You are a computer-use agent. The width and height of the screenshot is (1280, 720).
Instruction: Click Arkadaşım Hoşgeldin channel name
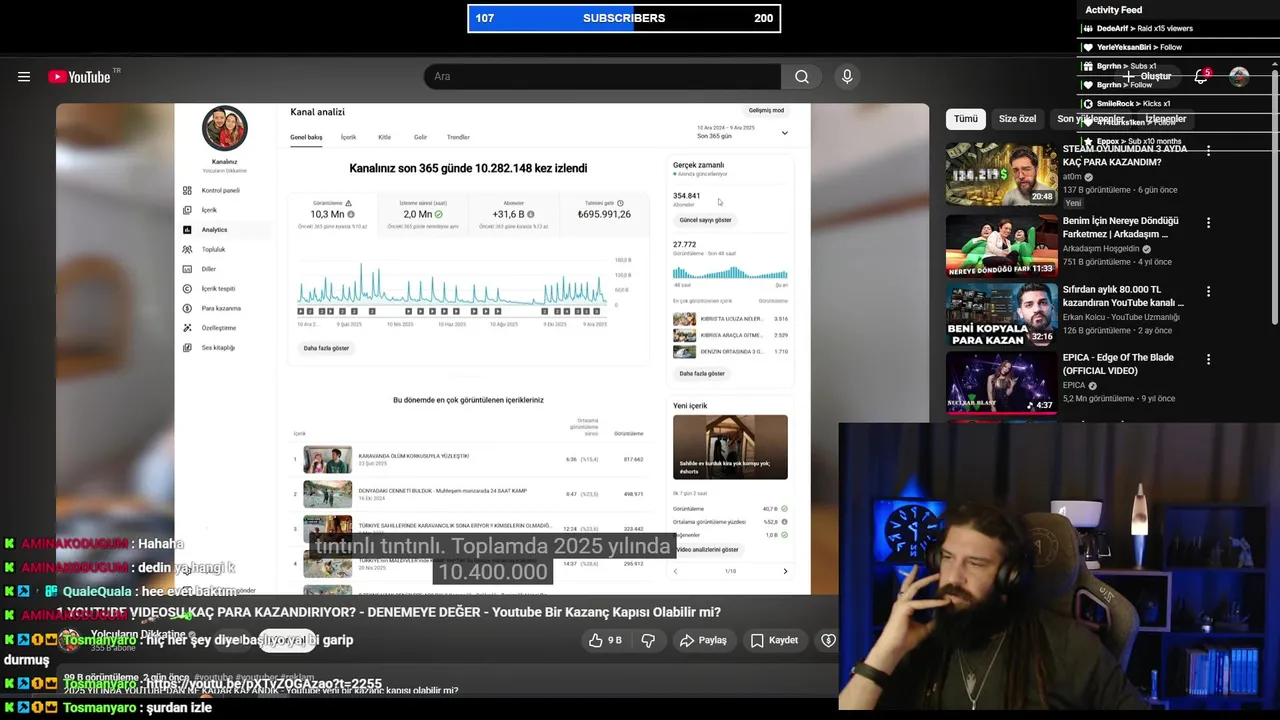click(x=1101, y=249)
